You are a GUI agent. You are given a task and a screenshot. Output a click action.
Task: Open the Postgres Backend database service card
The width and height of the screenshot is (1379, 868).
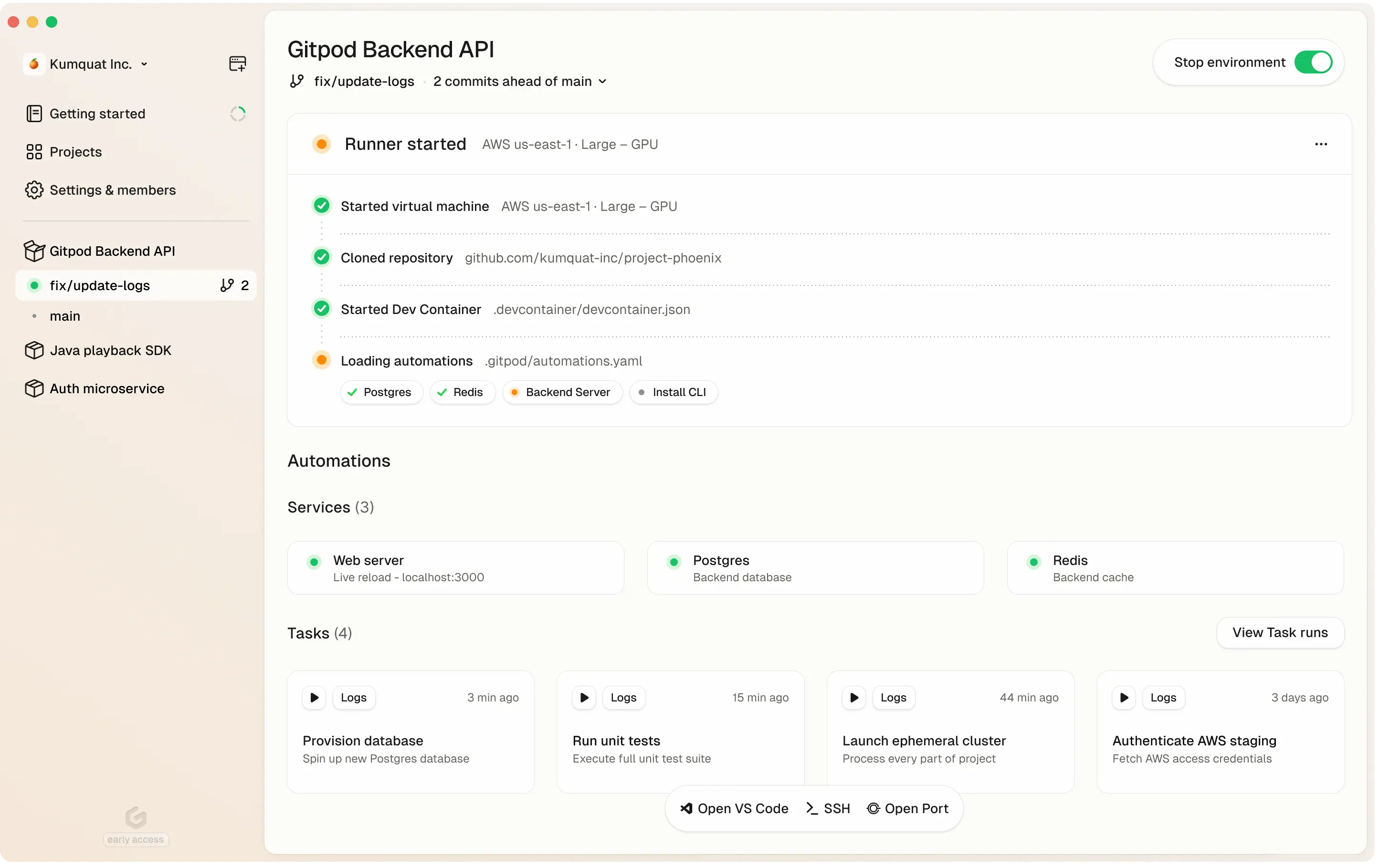815,568
